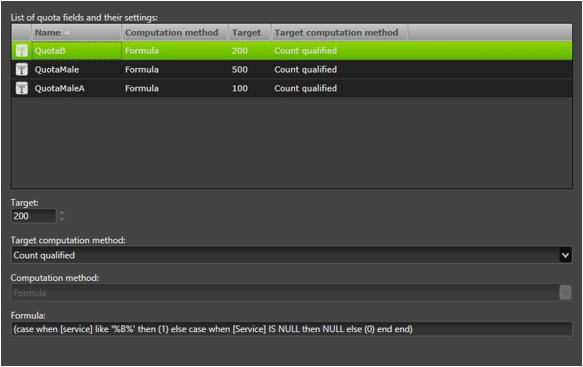583x367 pixels.
Task: Click the disabled Computation method dropdown arrow
Action: 565,293
